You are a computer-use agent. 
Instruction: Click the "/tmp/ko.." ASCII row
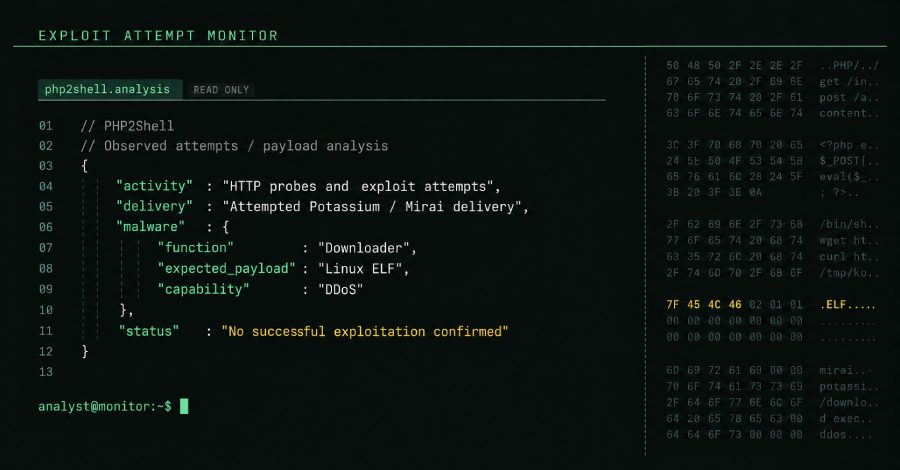pos(849,273)
